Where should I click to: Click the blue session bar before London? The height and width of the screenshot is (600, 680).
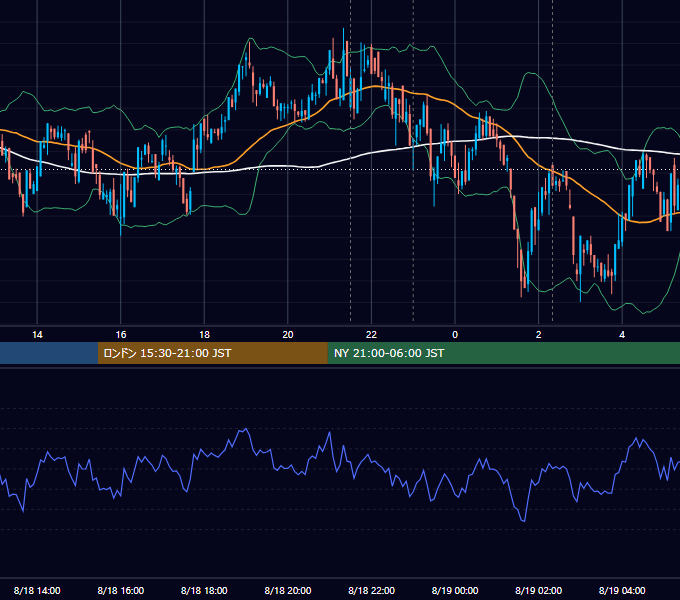coord(49,353)
